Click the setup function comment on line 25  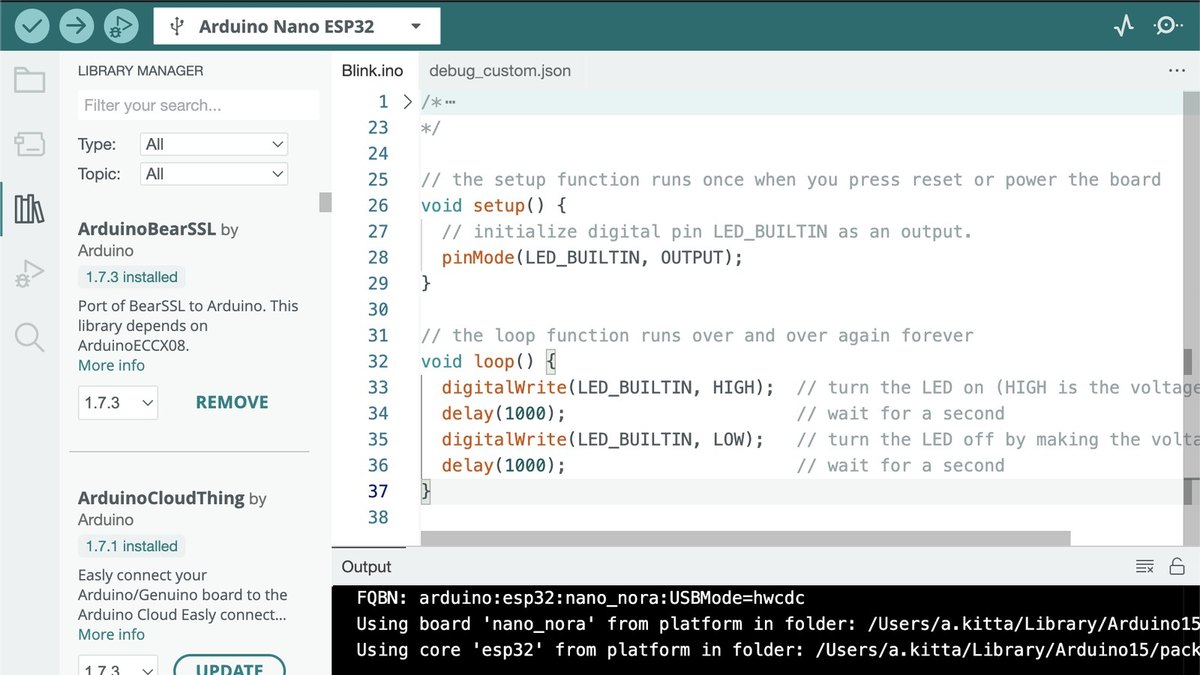pyautogui.click(x=791, y=180)
